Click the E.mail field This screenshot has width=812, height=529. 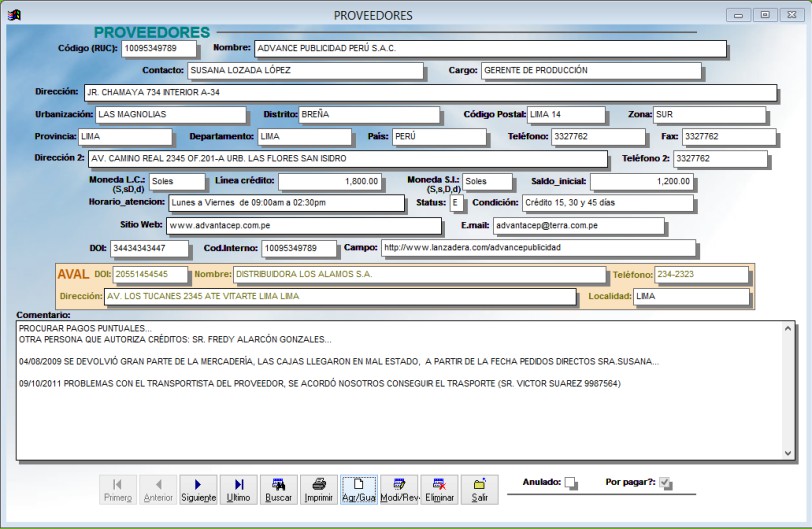pos(578,226)
